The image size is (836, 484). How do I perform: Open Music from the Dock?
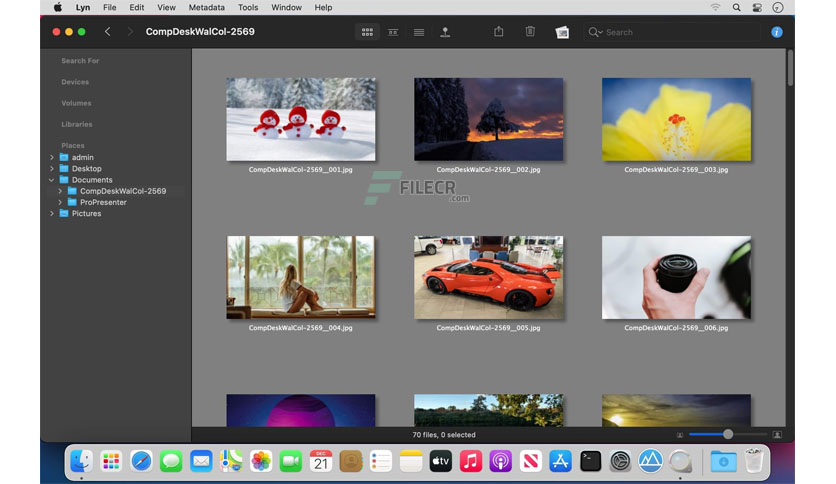coord(471,461)
